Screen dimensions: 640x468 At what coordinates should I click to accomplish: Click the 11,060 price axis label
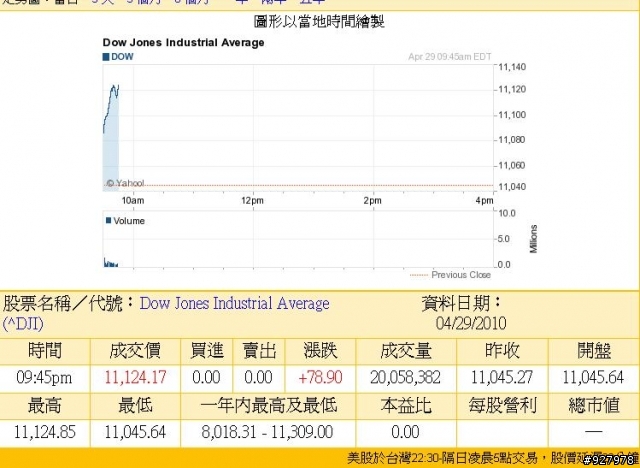click(x=512, y=166)
